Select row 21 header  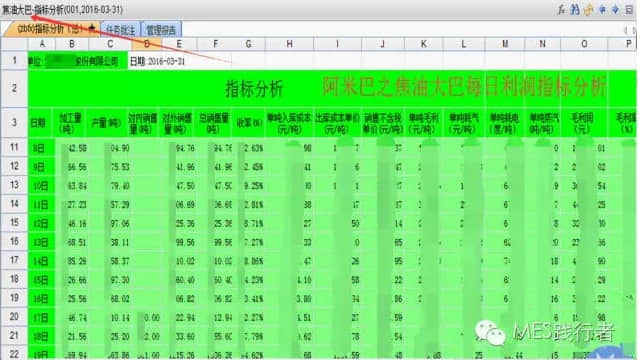point(14,335)
